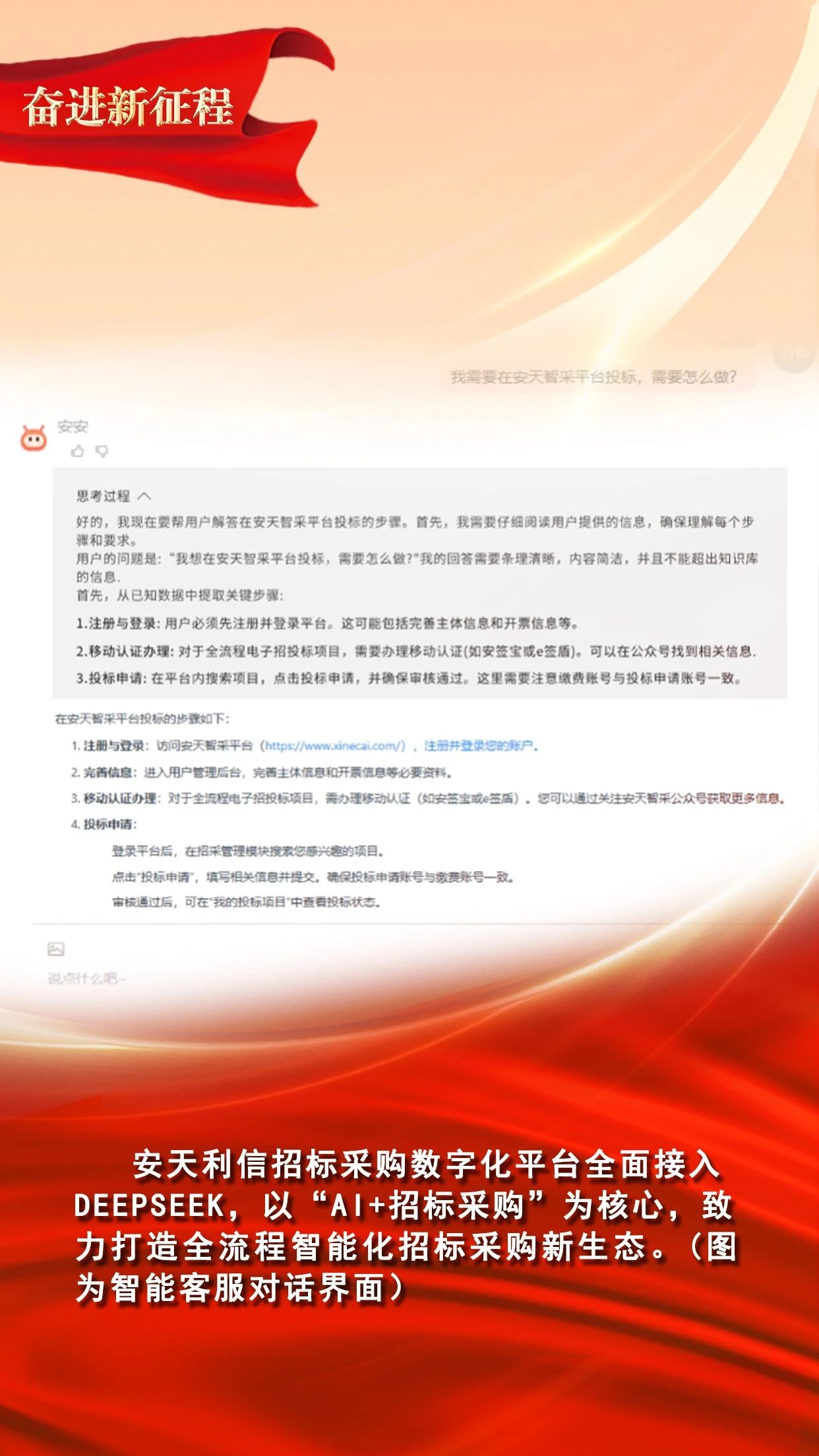Click the 2.移动认证办理 thought step line
Viewport: 819px width, 1456px height.
coord(417,652)
